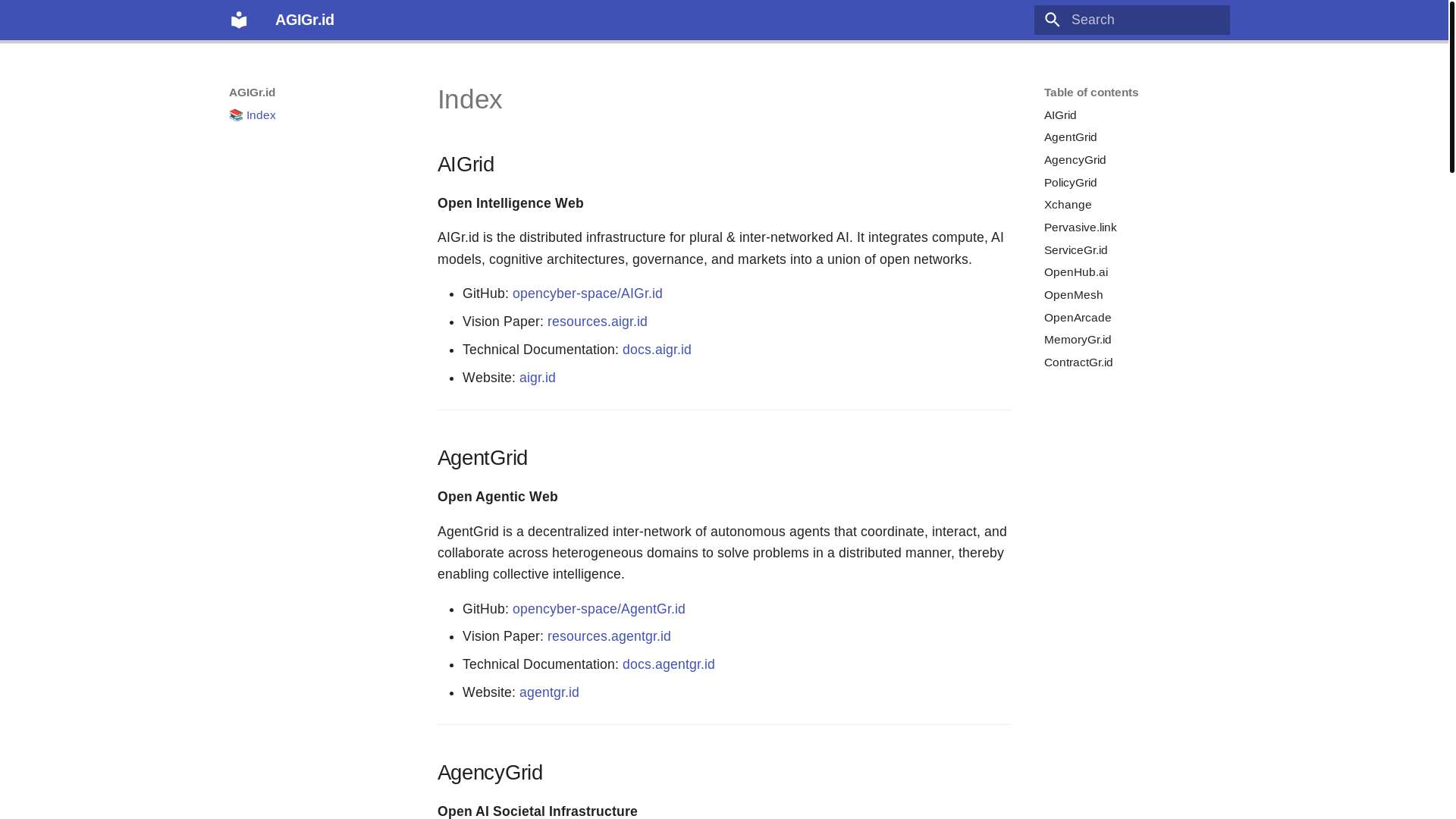Click the 'Open Intelligence Web' subtitle
1456x819 pixels.
510,203
